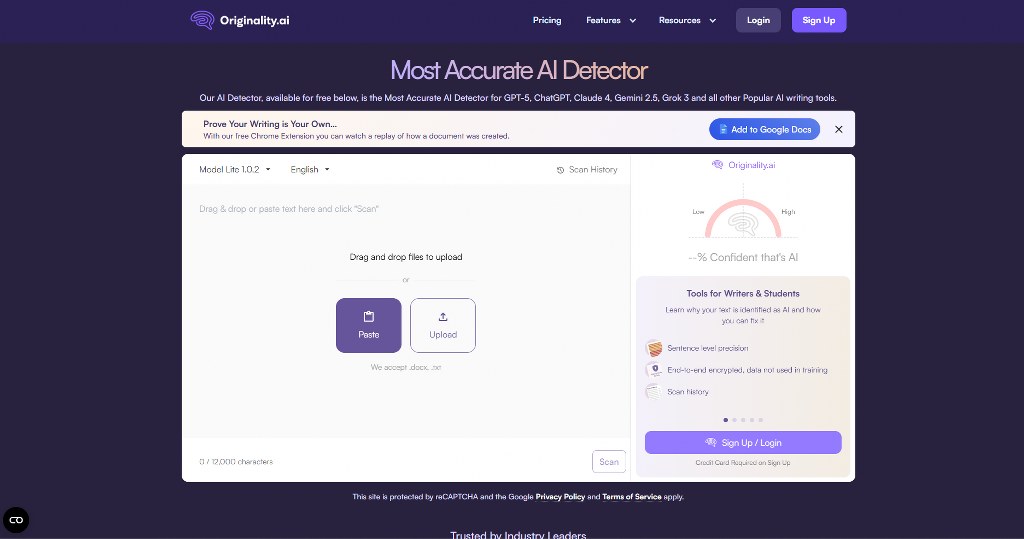Click the Scan history feature icon

click(654, 392)
